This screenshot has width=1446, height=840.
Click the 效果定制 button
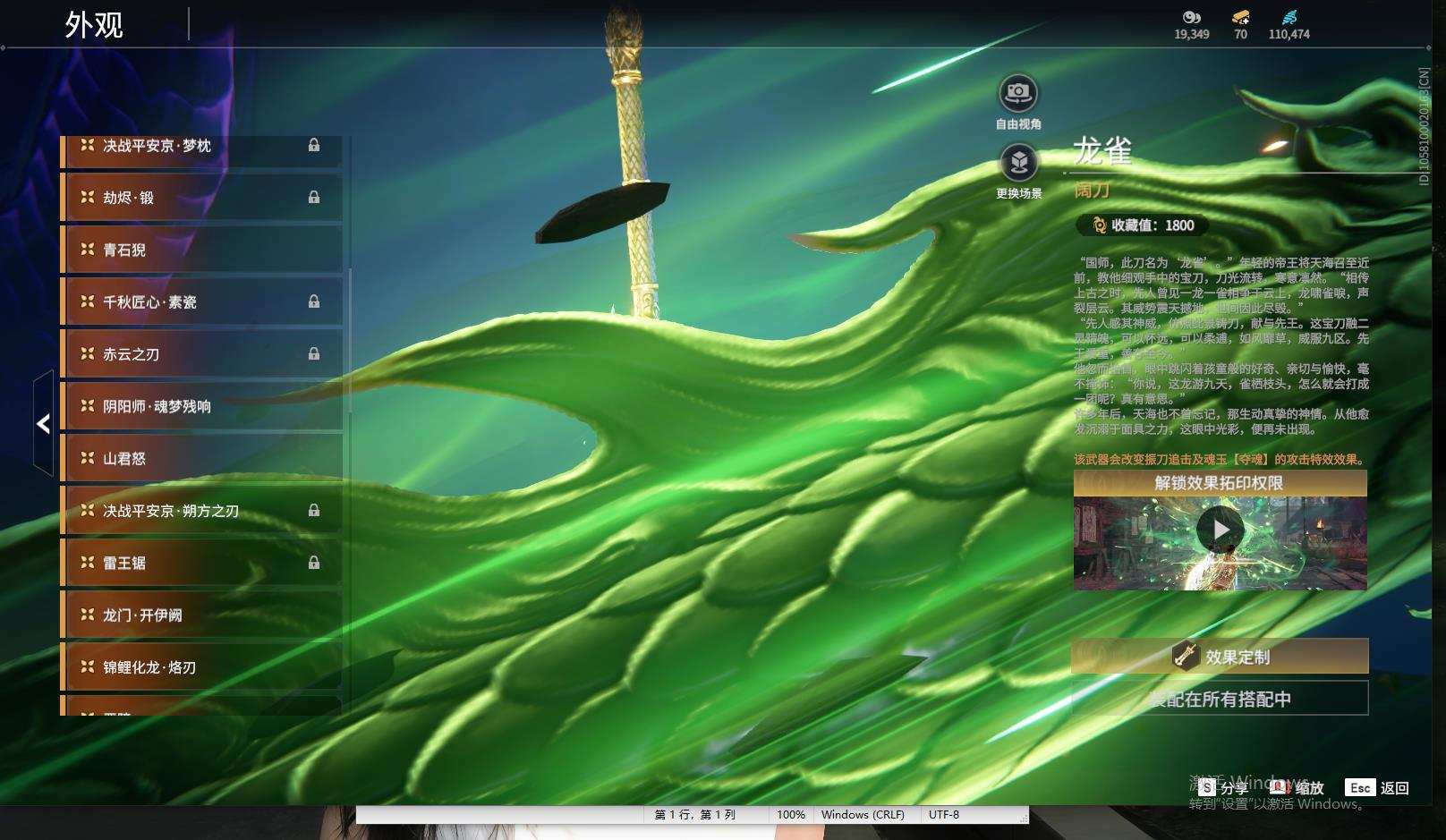tap(1220, 656)
